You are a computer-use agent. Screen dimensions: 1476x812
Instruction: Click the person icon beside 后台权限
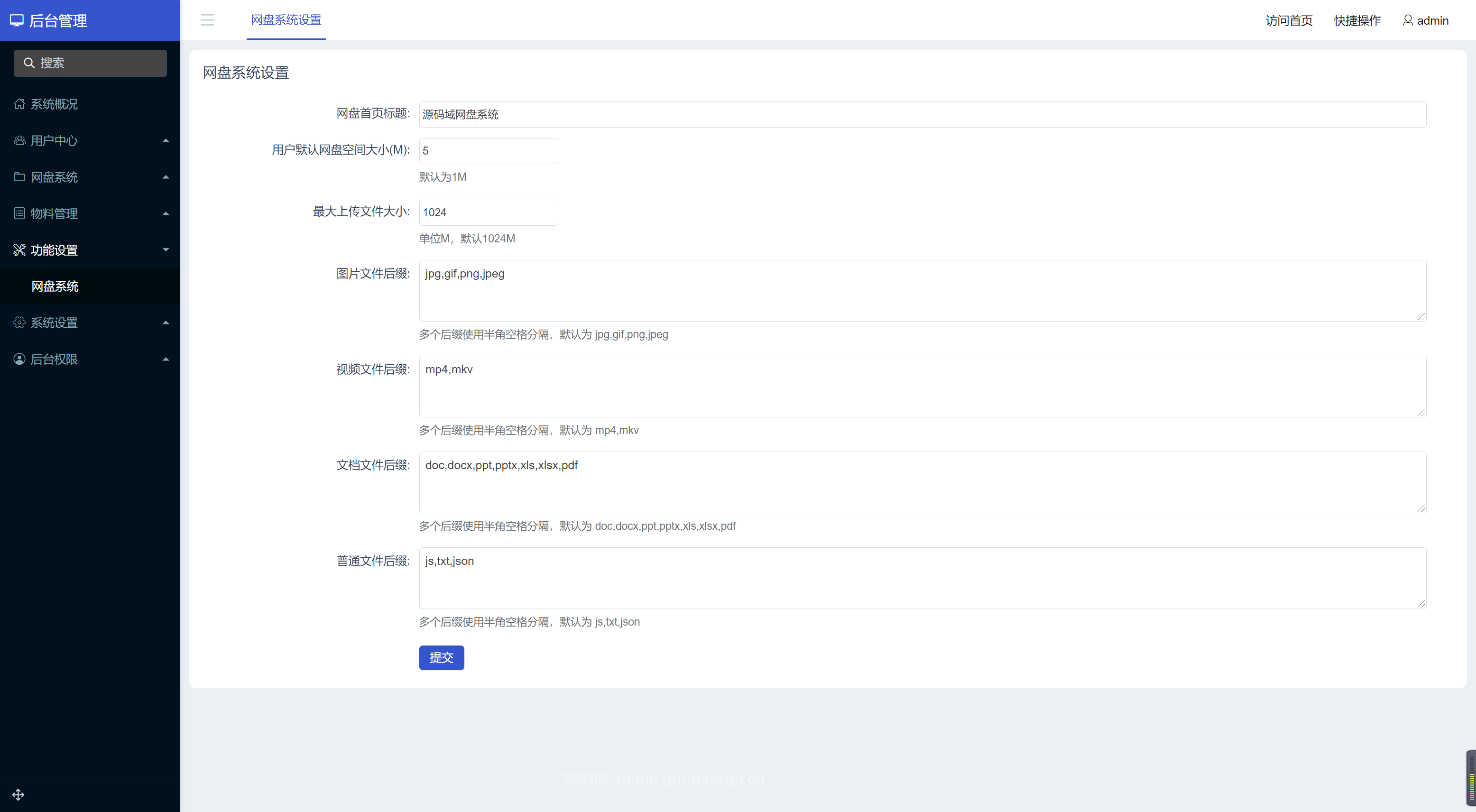click(x=19, y=360)
